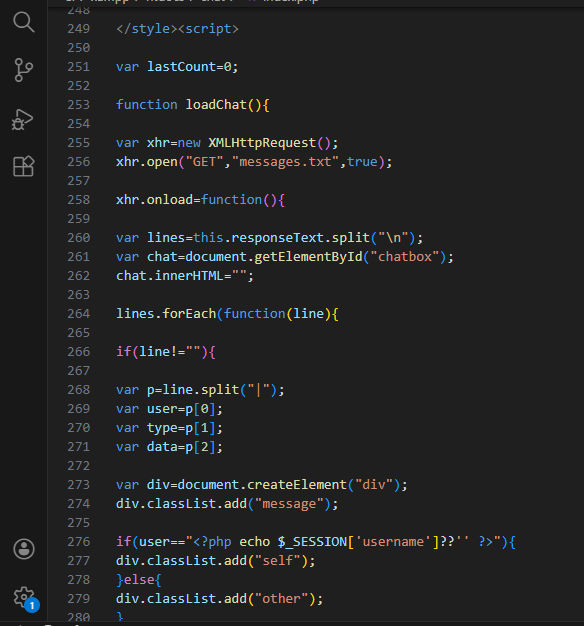Click forEach on line 264
Viewport: 584px width, 626px height.
coord(189,314)
